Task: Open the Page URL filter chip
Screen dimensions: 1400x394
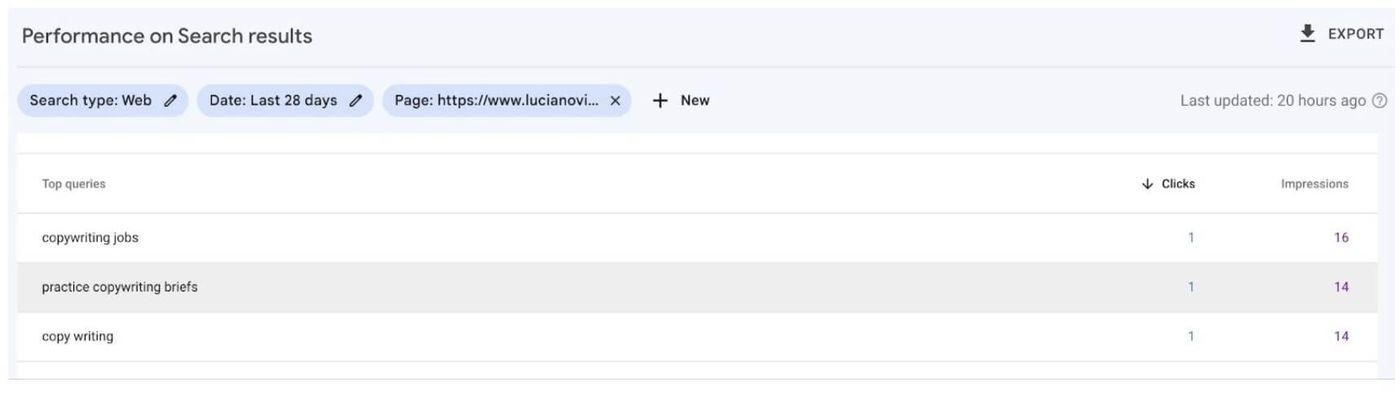Action: 506,100
